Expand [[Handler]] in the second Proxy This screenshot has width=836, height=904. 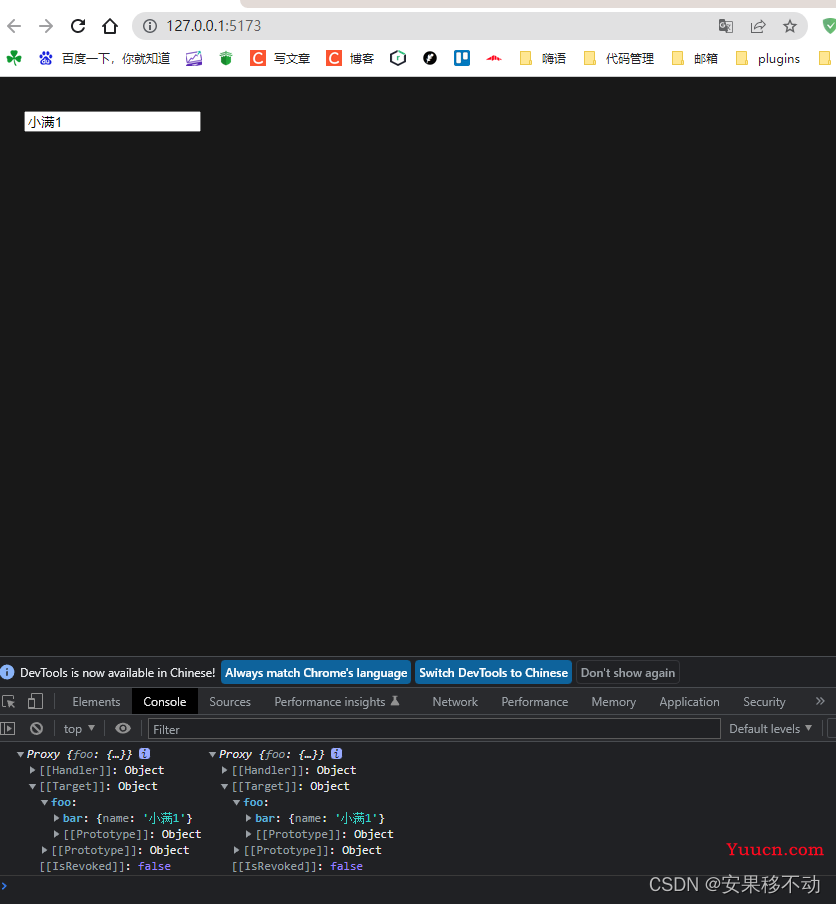click(x=224, y=770)
